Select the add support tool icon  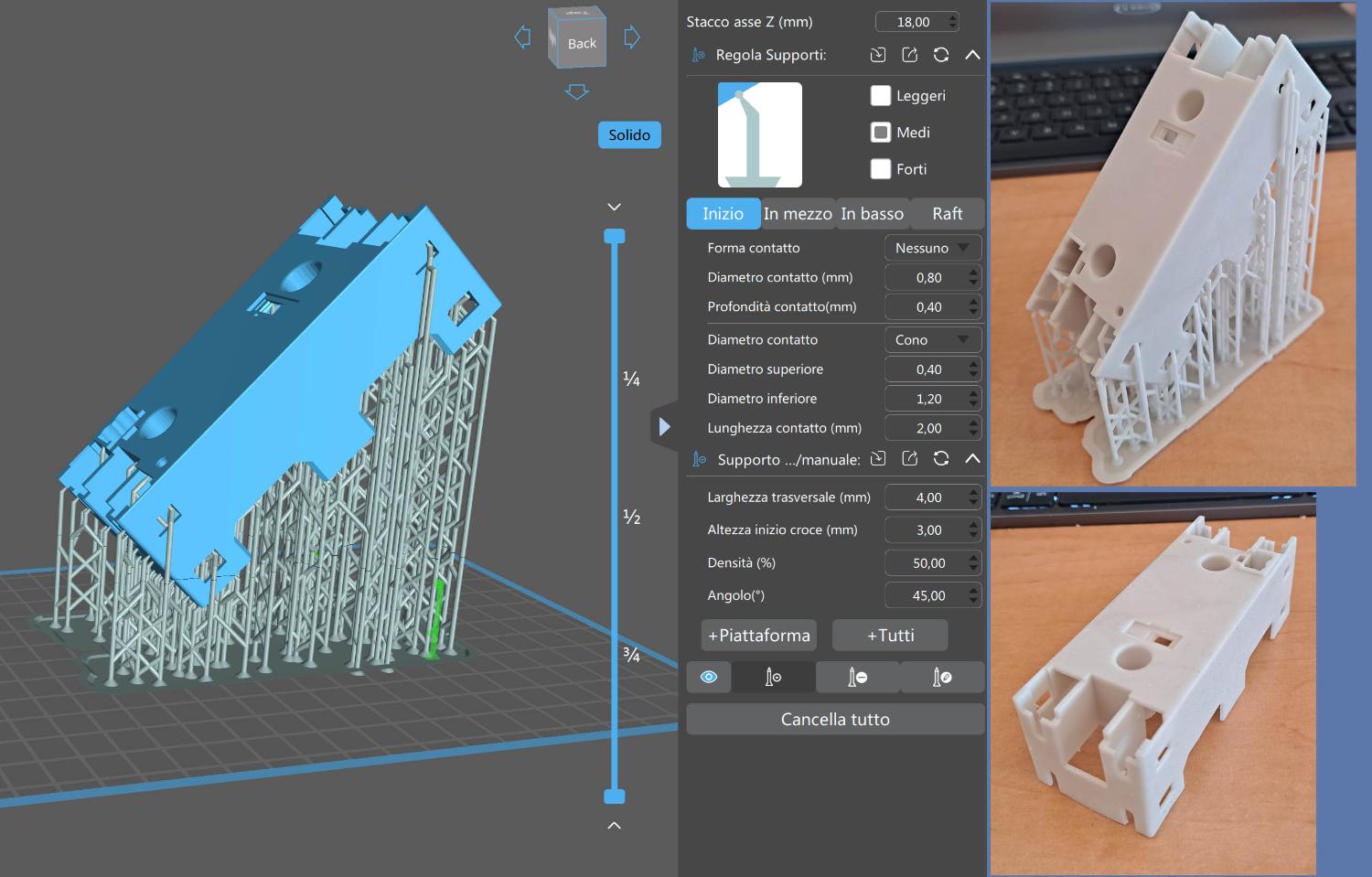pos(773,677)
